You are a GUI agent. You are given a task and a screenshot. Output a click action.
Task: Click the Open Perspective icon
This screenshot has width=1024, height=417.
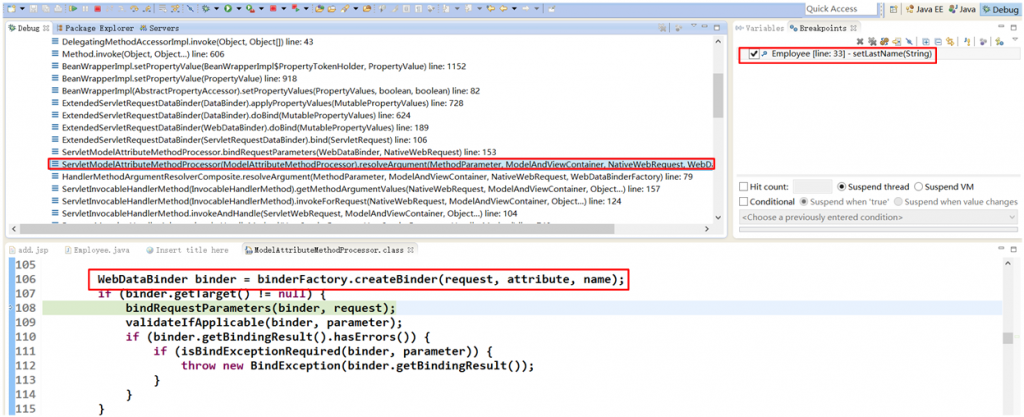point(893,9)
